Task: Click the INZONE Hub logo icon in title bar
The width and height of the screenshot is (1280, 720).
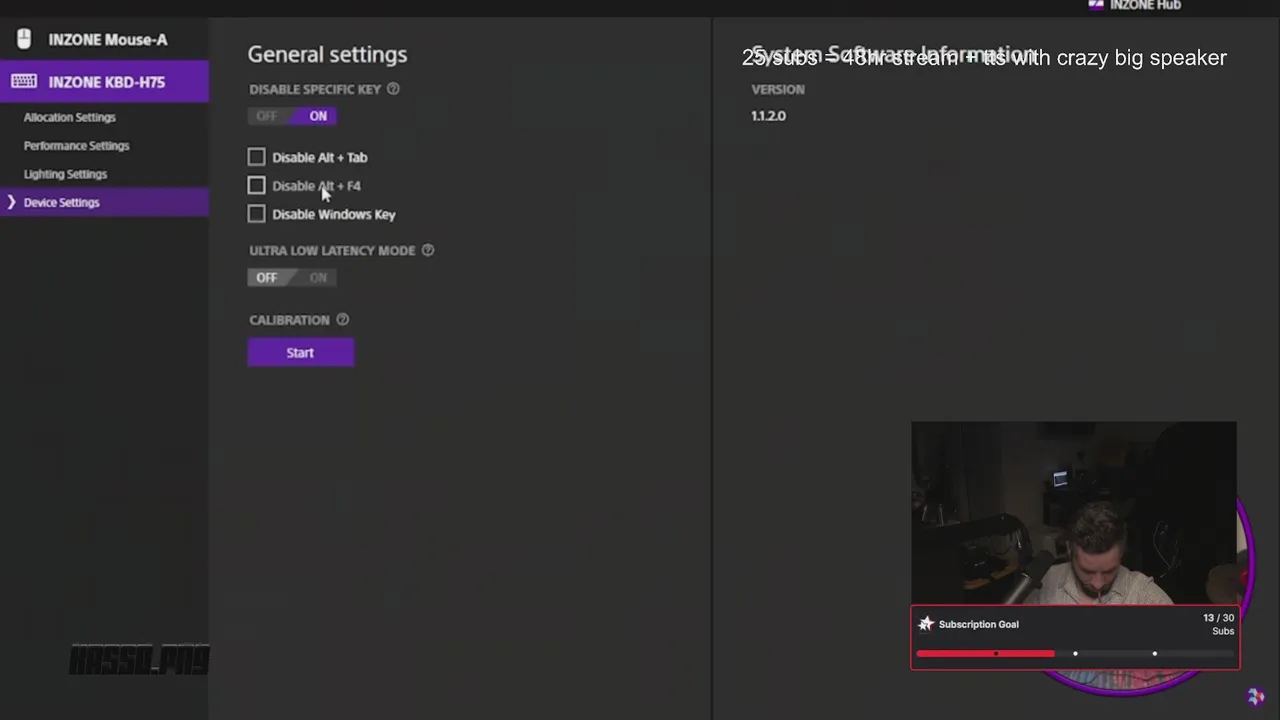Action: 1096,5
